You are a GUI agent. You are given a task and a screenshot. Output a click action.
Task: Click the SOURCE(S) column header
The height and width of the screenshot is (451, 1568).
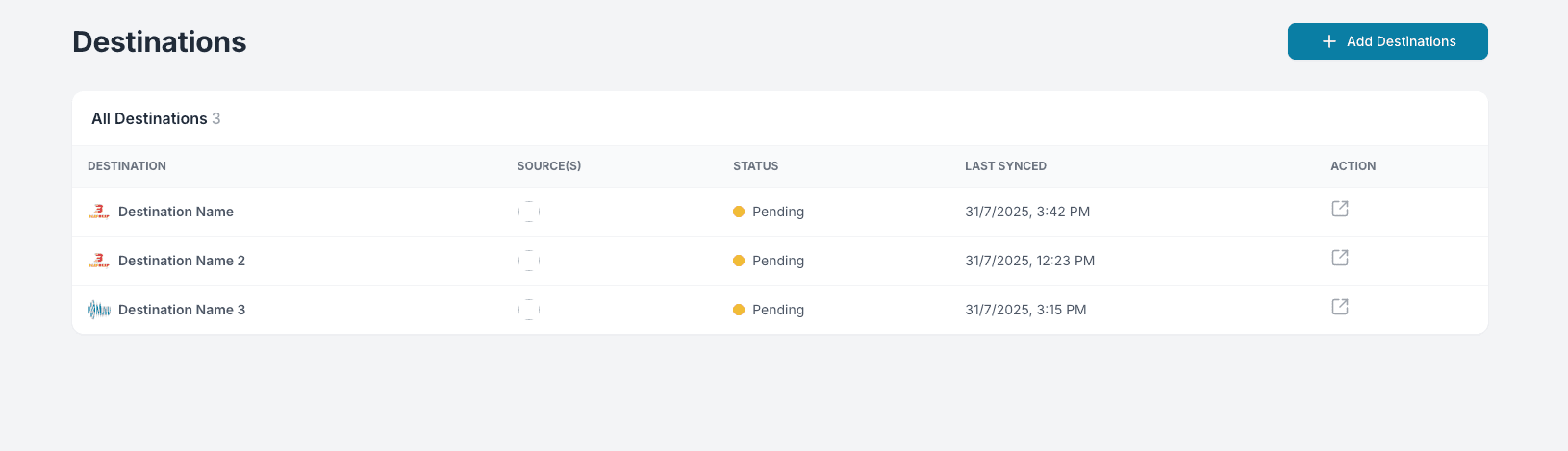549,166
